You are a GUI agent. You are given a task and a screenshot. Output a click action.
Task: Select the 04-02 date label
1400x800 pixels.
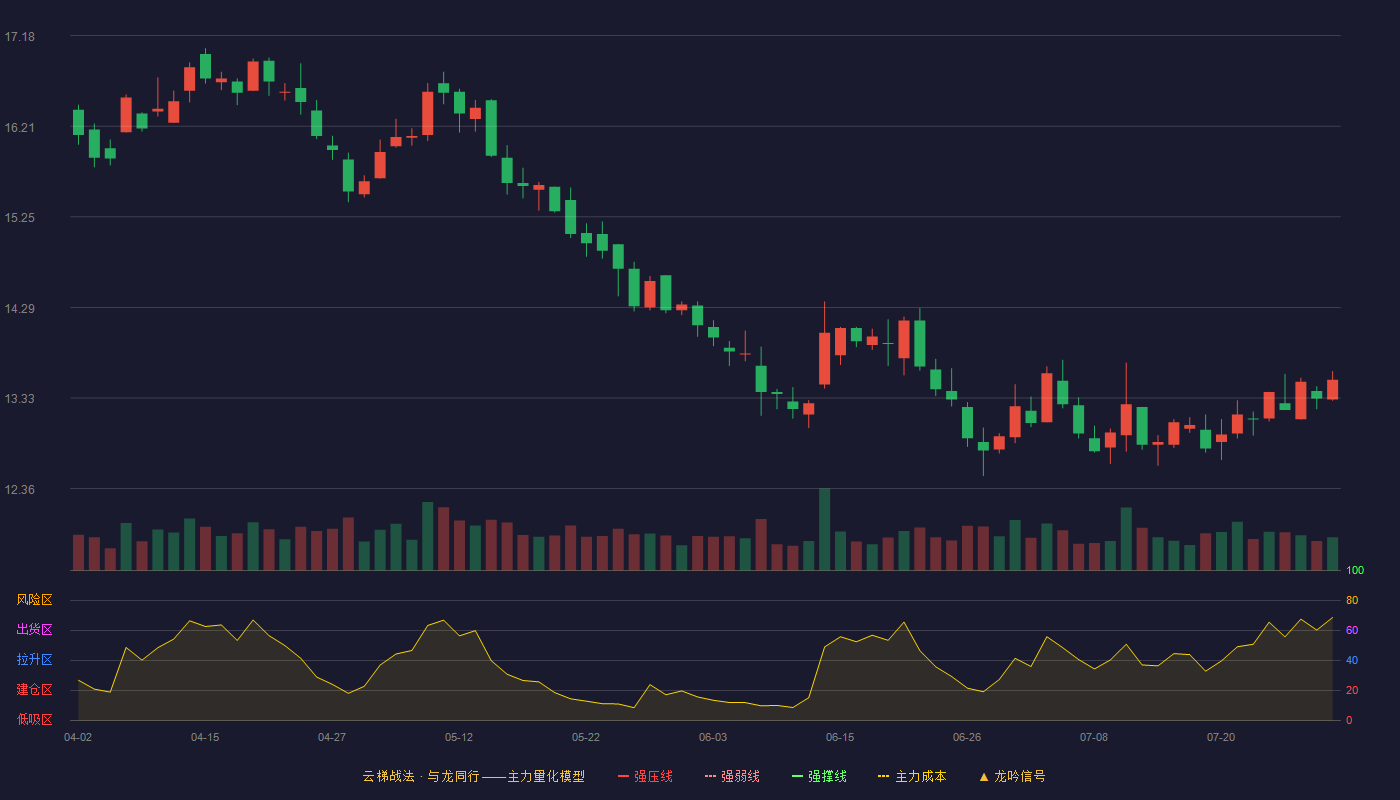click(x=78, y=737)
